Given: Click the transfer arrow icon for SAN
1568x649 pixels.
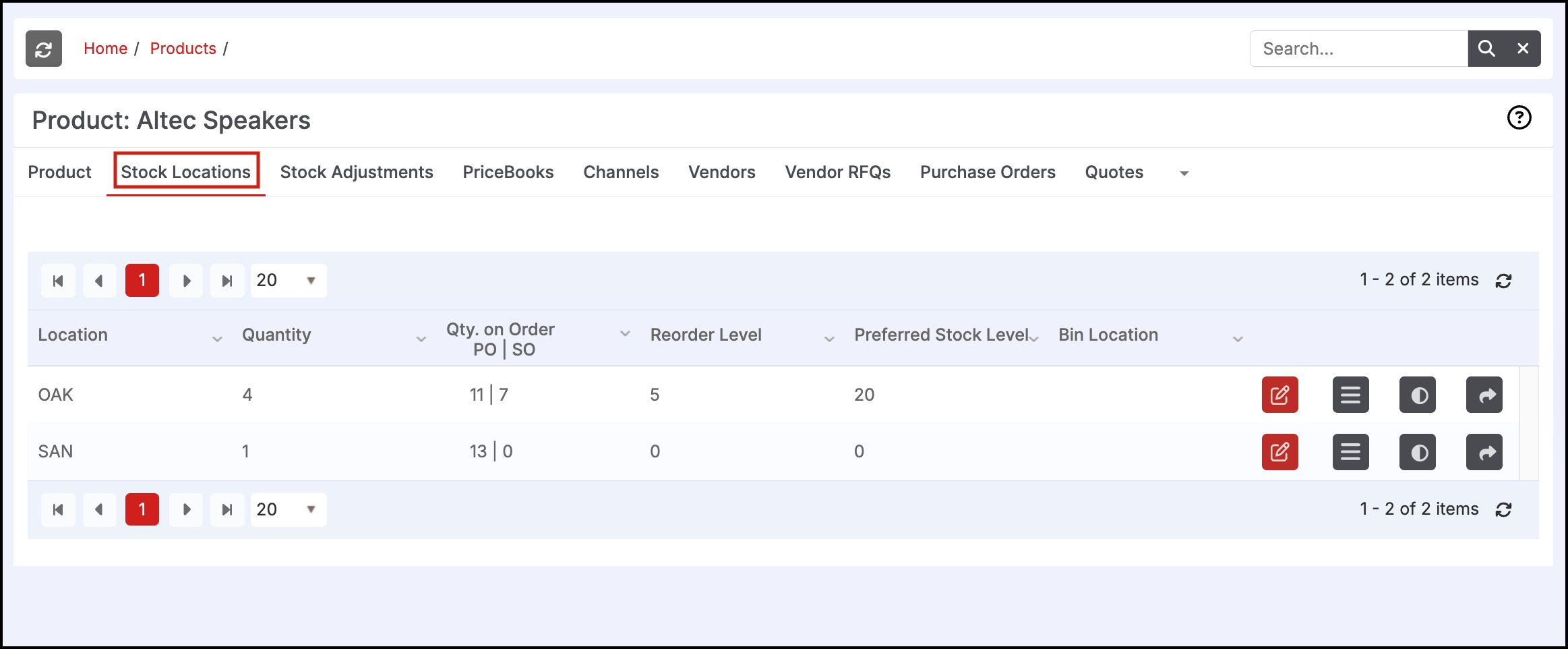Looking at the screenshot, I should click(1484, 452).
